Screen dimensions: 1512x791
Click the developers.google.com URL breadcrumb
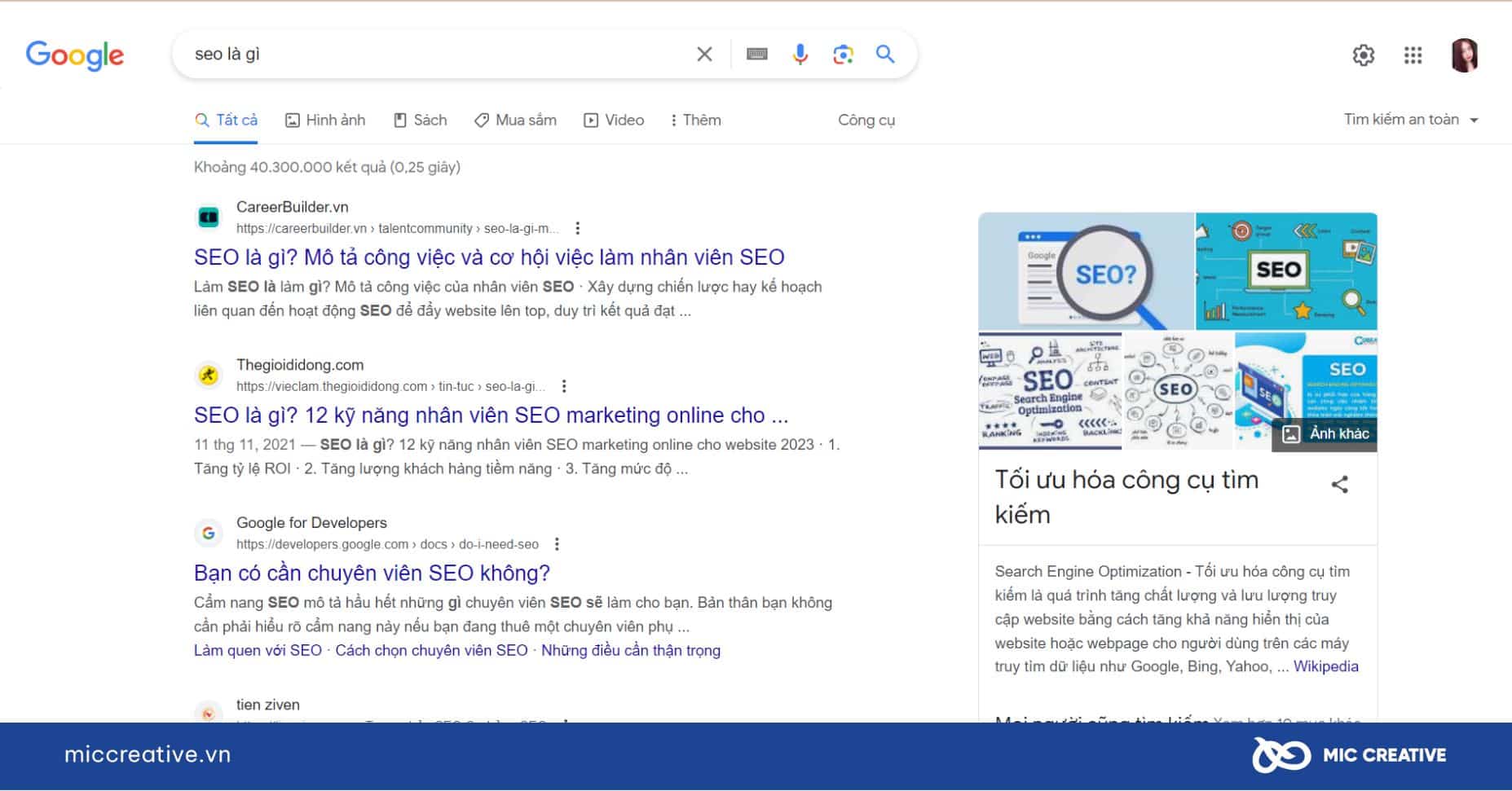387,545
